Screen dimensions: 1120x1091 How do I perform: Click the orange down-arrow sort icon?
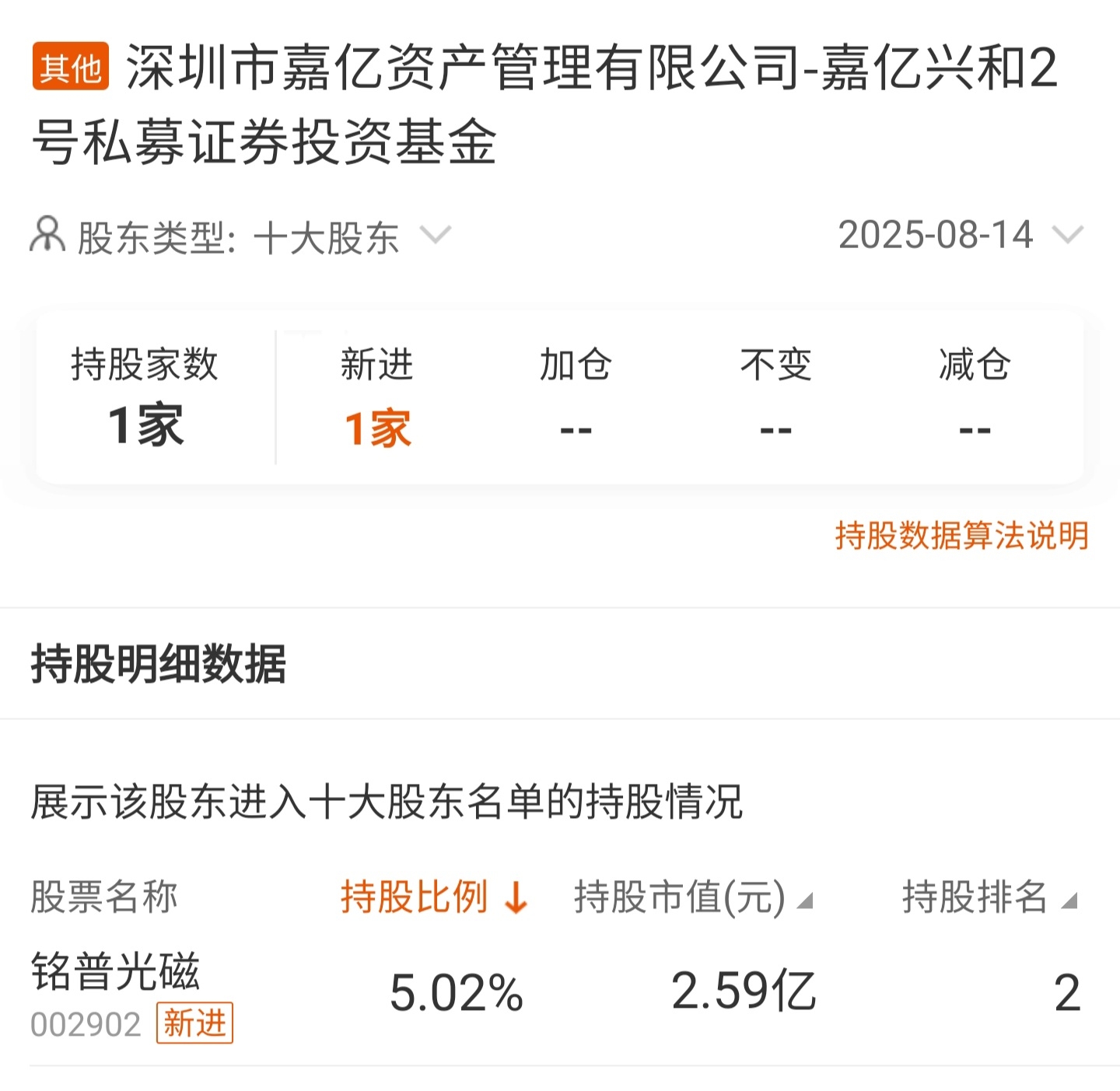point(516,898)
